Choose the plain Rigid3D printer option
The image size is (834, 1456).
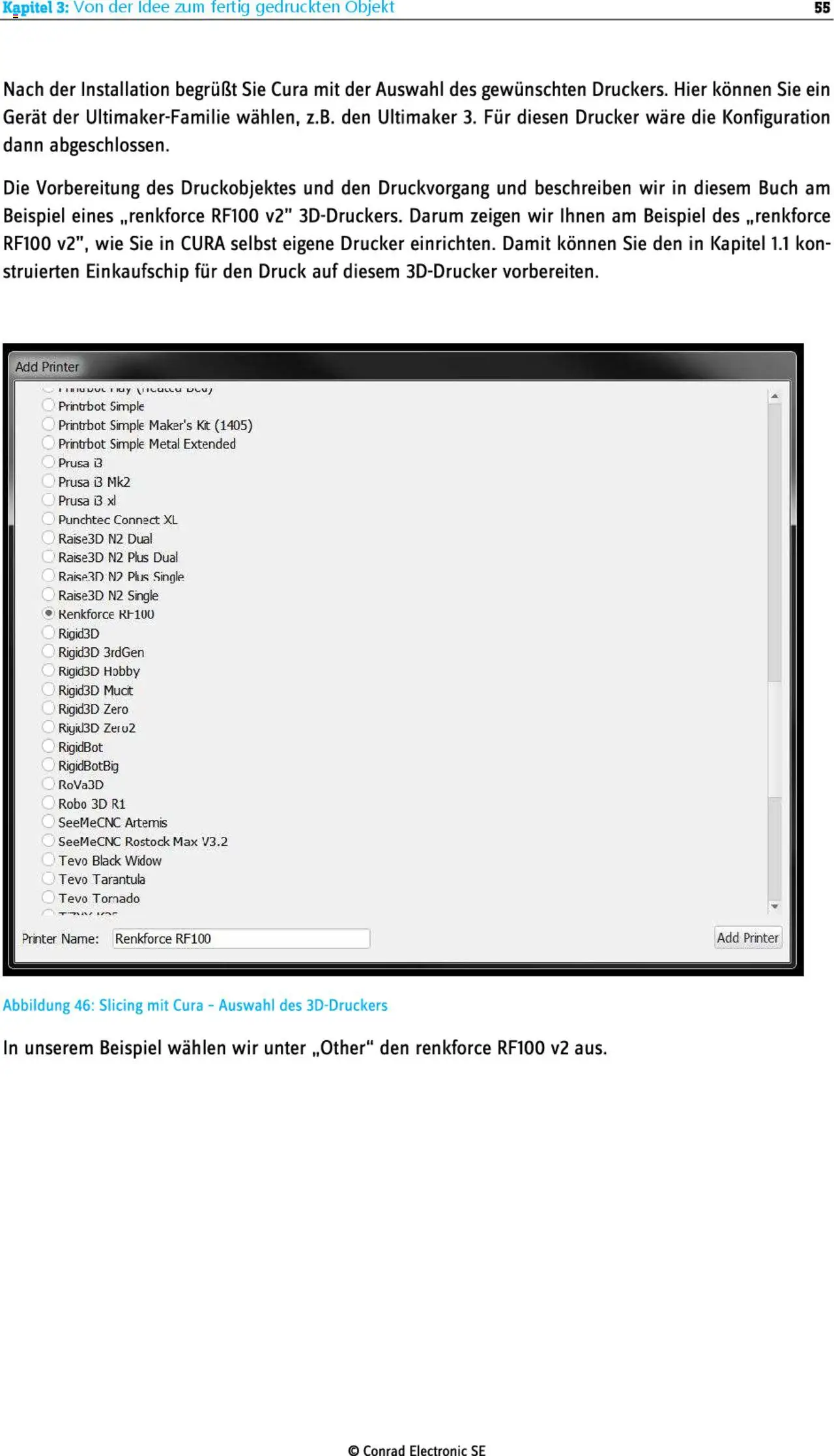pyautogui.click(x=48, y=632)
